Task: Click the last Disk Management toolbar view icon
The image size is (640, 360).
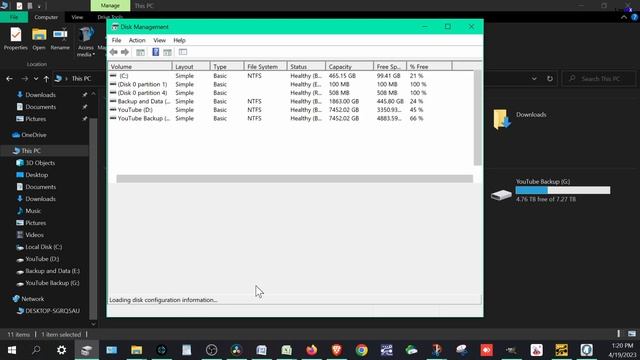Action: click(183, 52)
